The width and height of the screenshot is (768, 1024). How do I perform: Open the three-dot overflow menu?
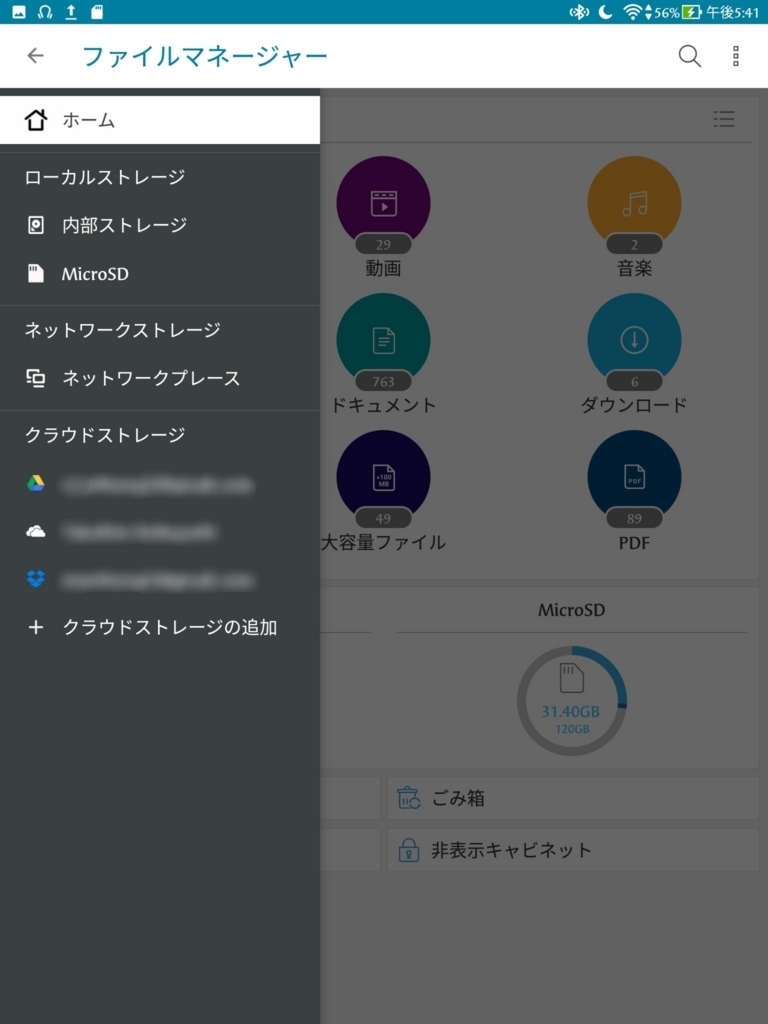coord(736,56)
